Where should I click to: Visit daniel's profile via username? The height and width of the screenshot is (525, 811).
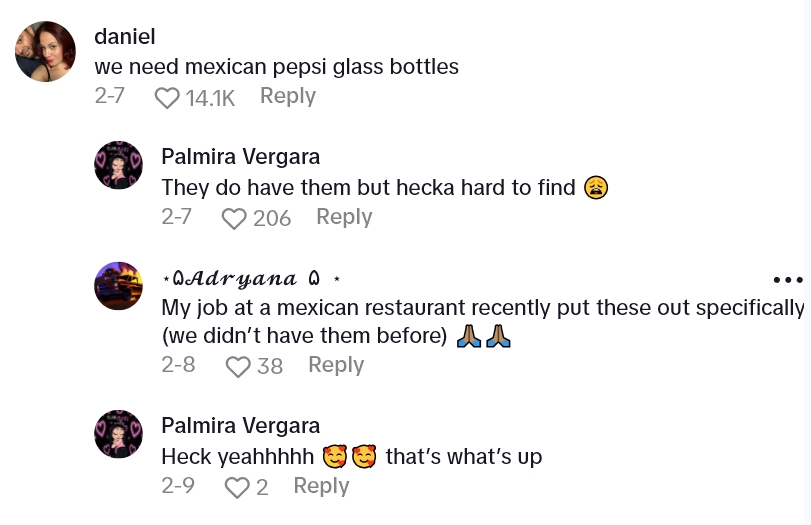click(x=125, y=37)
